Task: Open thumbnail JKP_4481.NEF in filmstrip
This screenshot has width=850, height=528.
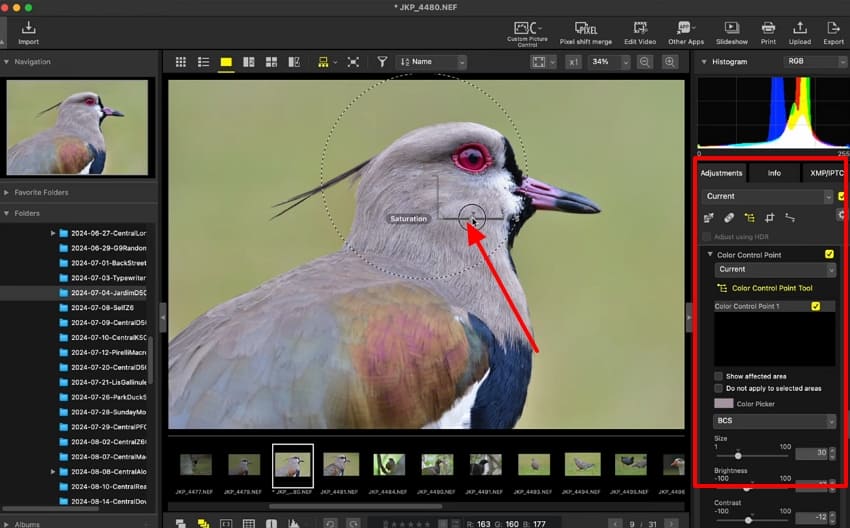Action: click(x=341, y=465)
